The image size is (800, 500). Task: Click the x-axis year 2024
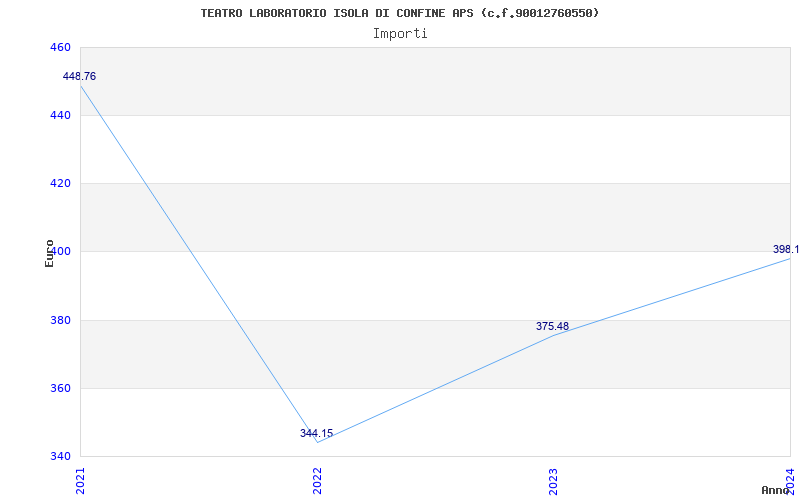tap(791, 481)
